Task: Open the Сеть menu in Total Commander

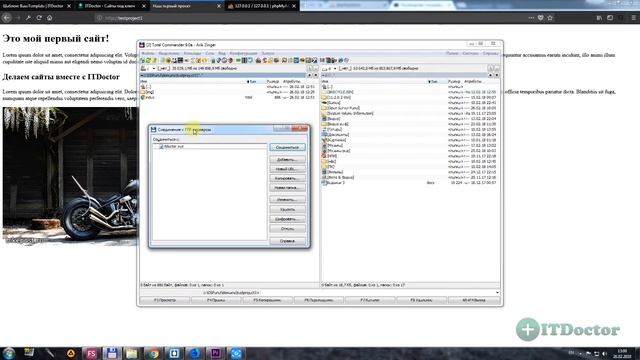Action: click(210, 53)
